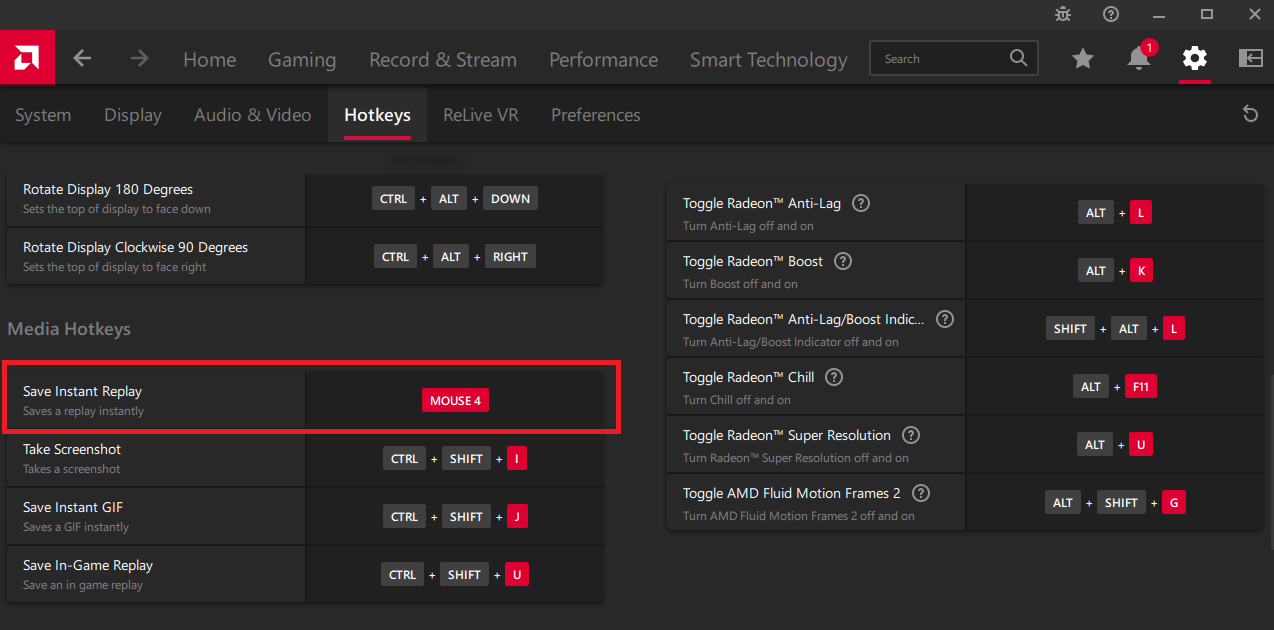Open the bug report tool icon
Image resolution: width=1274 pixels, height=630 pixels.
click(x=1062, y=14)
